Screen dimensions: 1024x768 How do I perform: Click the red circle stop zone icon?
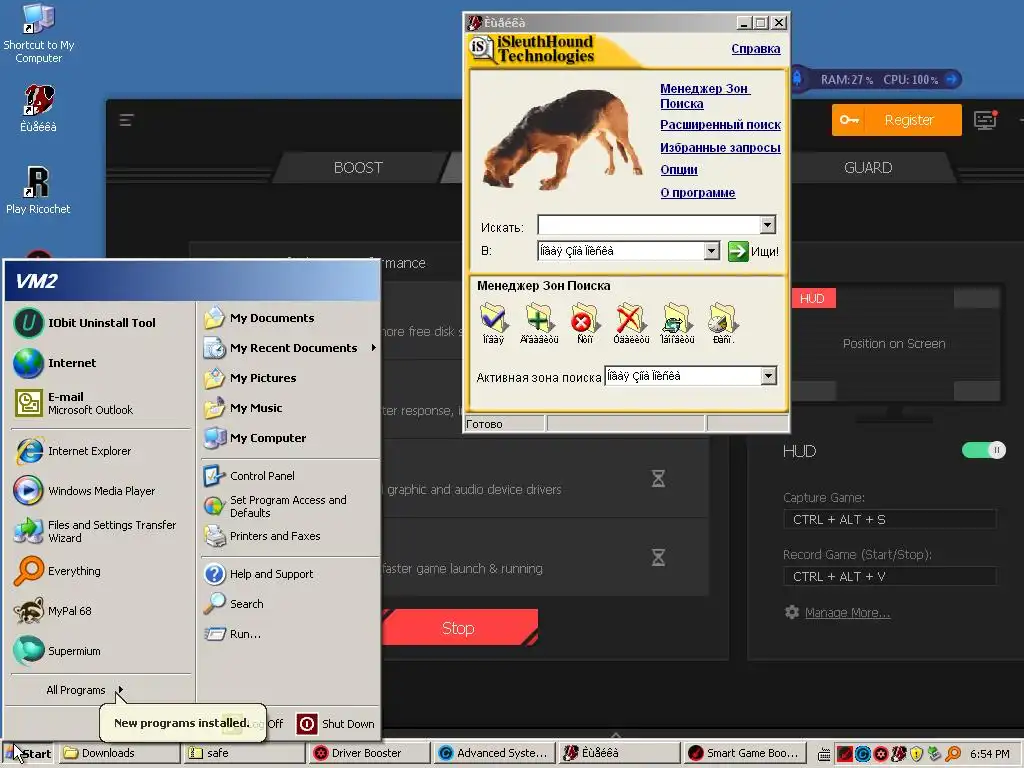584,324
